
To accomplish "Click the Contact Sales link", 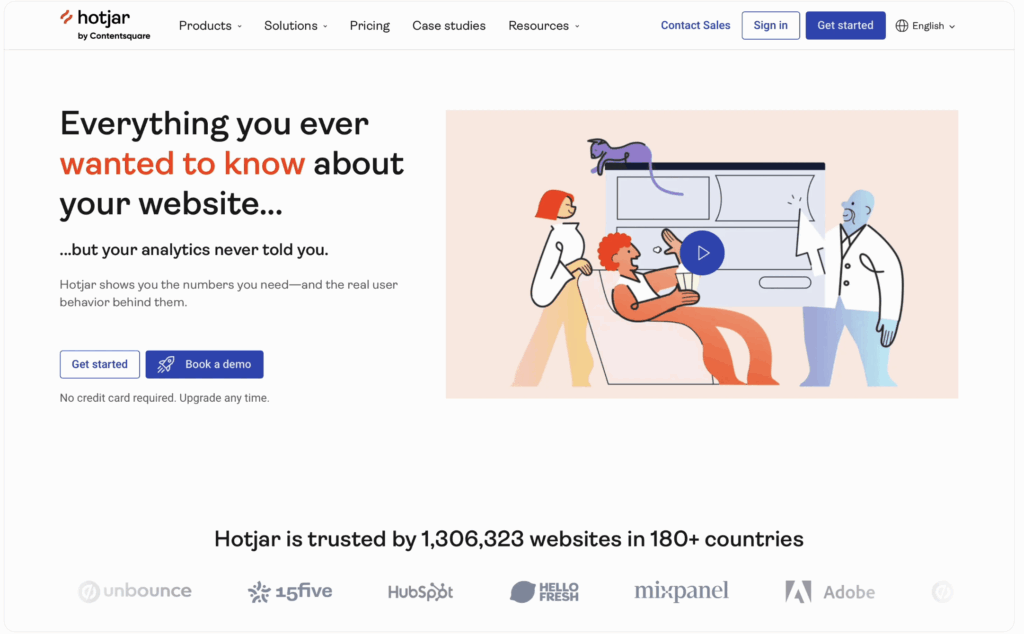I will point(695,25).
